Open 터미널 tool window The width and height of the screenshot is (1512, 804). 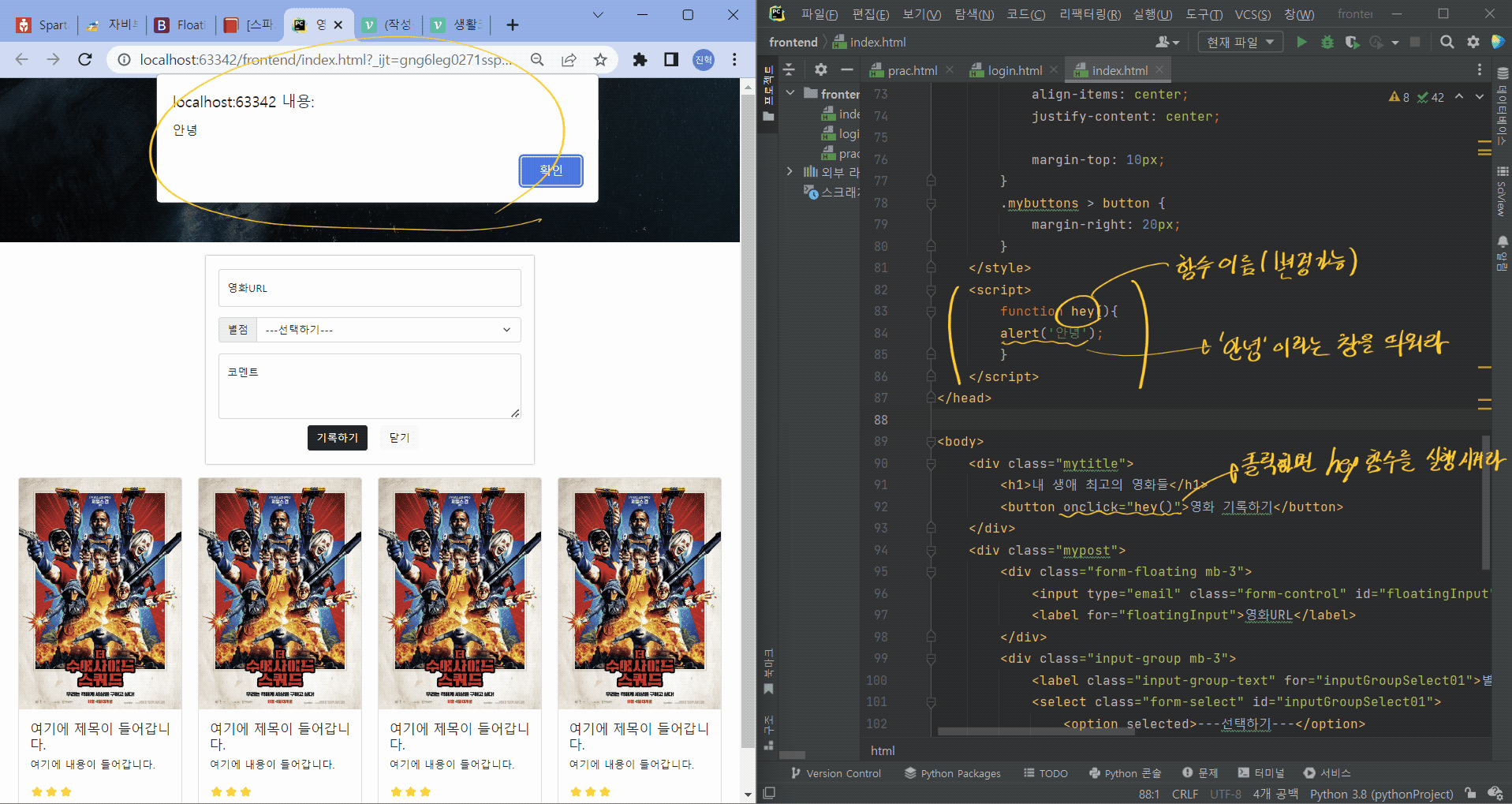coord(1261,773)
